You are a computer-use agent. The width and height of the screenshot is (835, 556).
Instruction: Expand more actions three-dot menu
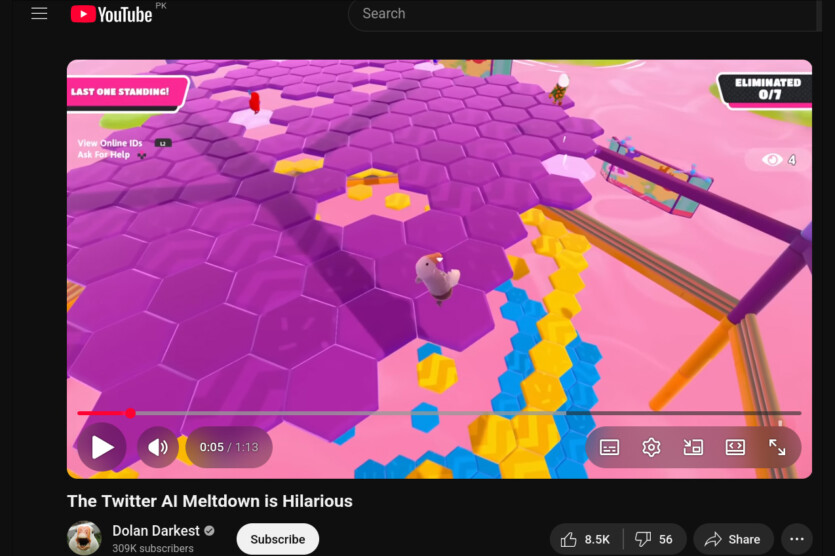[x=797, y=539]
